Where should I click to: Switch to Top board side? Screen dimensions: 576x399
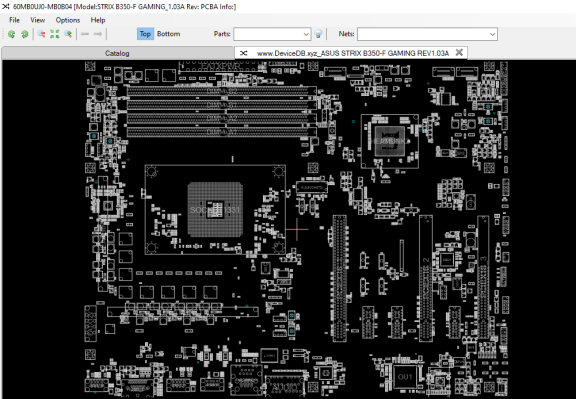click(x=145, y=34)
